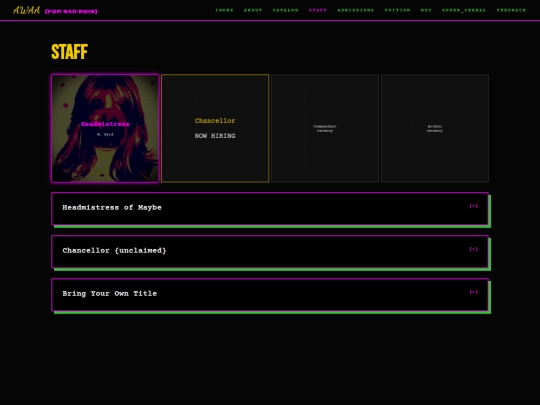Click the STAFF page heading
The image size is (540, 405).
[70, 52]
